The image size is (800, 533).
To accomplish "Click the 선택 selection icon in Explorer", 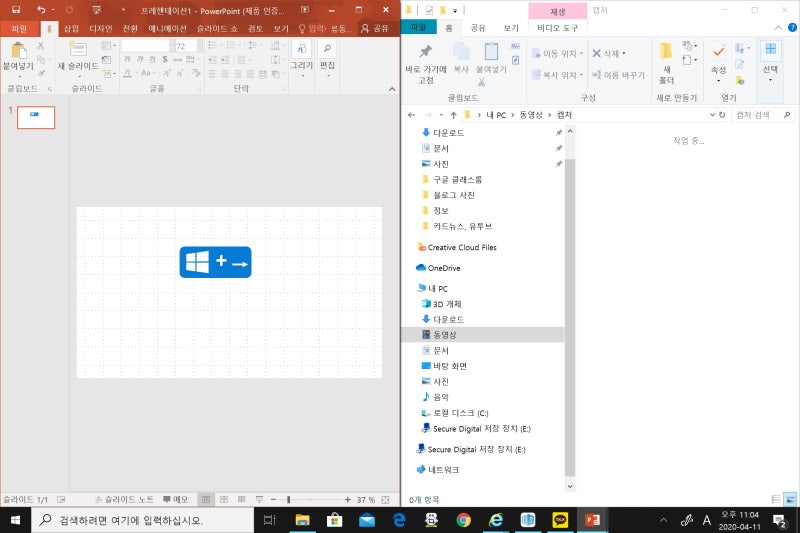I will [x=770, y=49].
